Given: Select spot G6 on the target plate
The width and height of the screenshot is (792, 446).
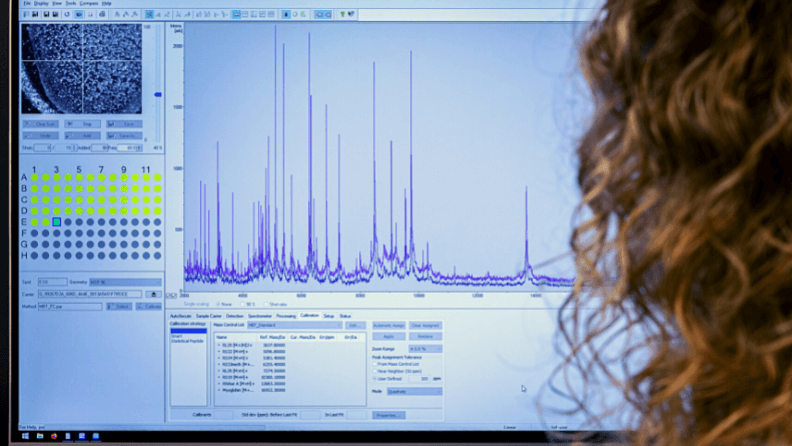Looking at the screenshot, I should coord(90,244).
